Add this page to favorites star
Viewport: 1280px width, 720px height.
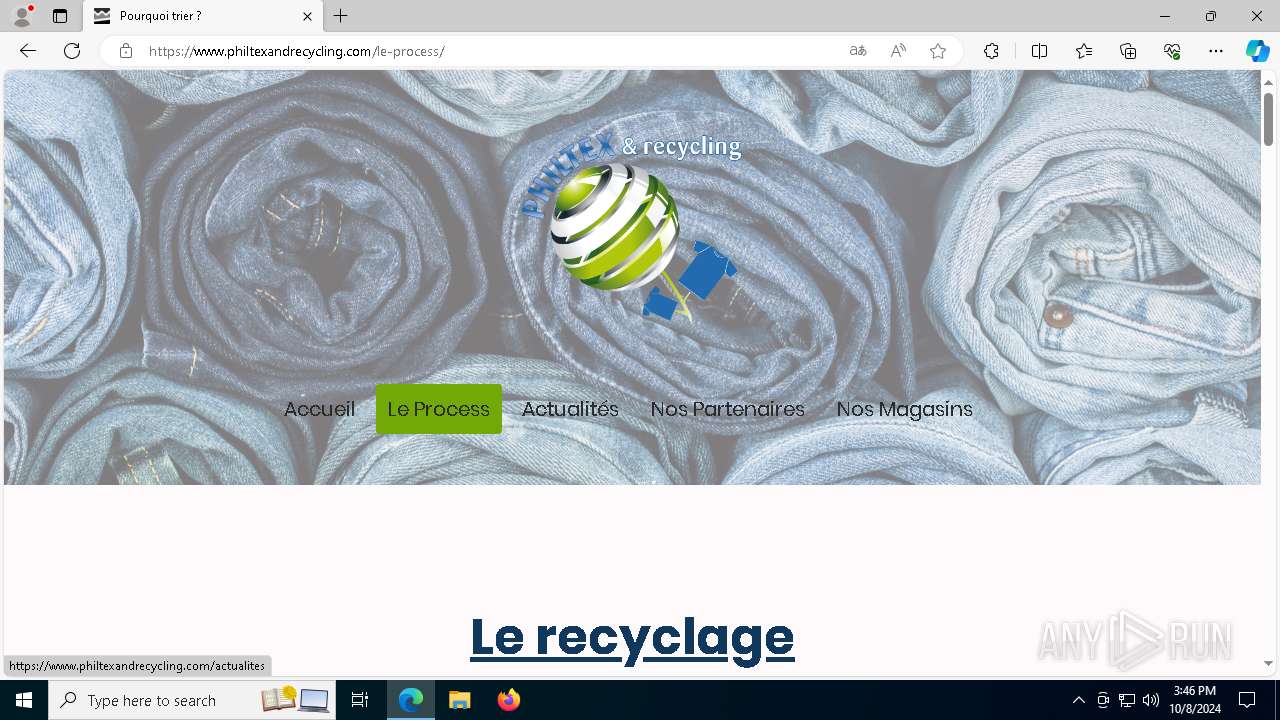[x=938, y=51]
